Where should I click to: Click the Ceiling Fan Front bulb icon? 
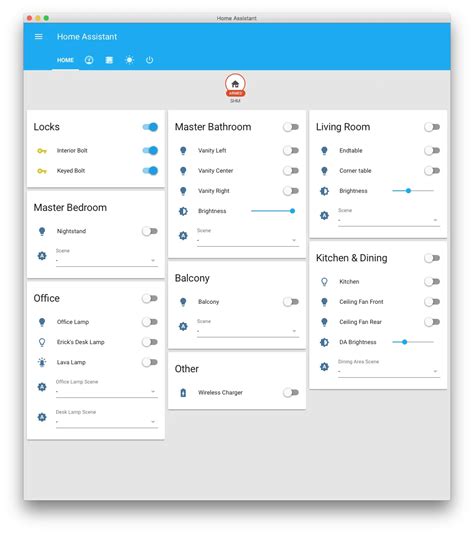pos(324,302)
